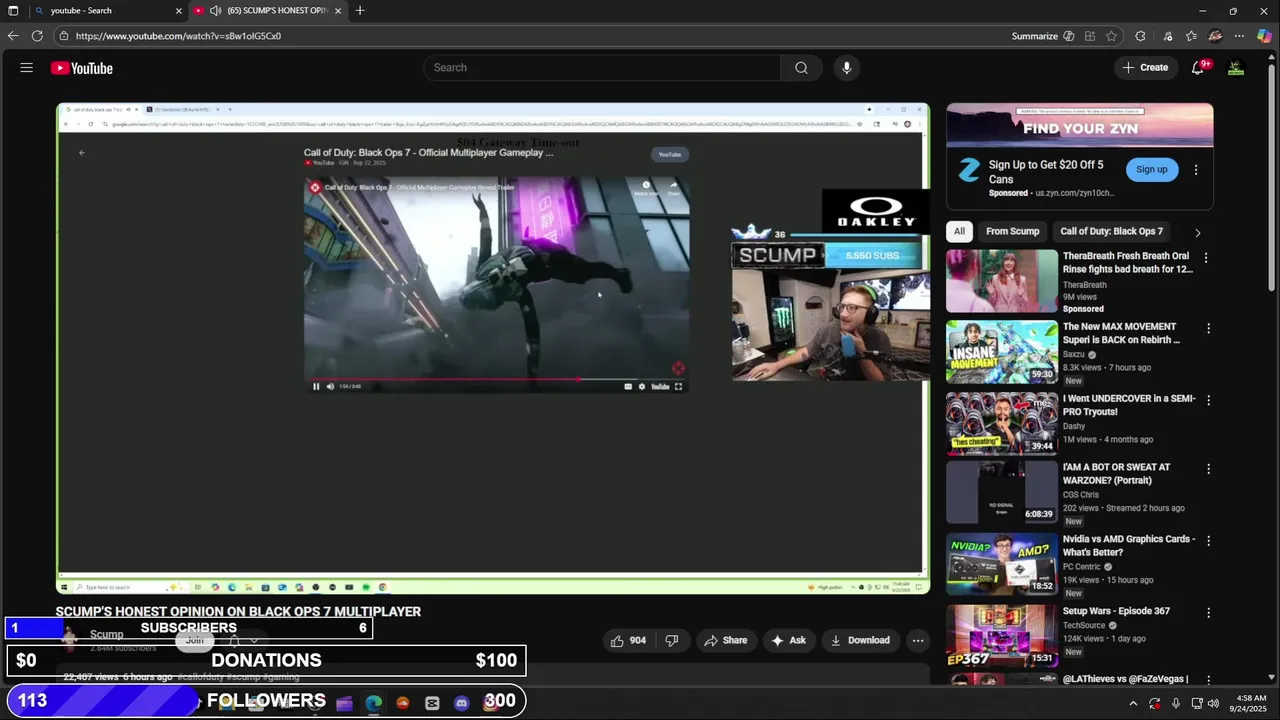The image size is (1280, 720).
Task: Open the browser extensions puzzle icon
Action: 1140,36
